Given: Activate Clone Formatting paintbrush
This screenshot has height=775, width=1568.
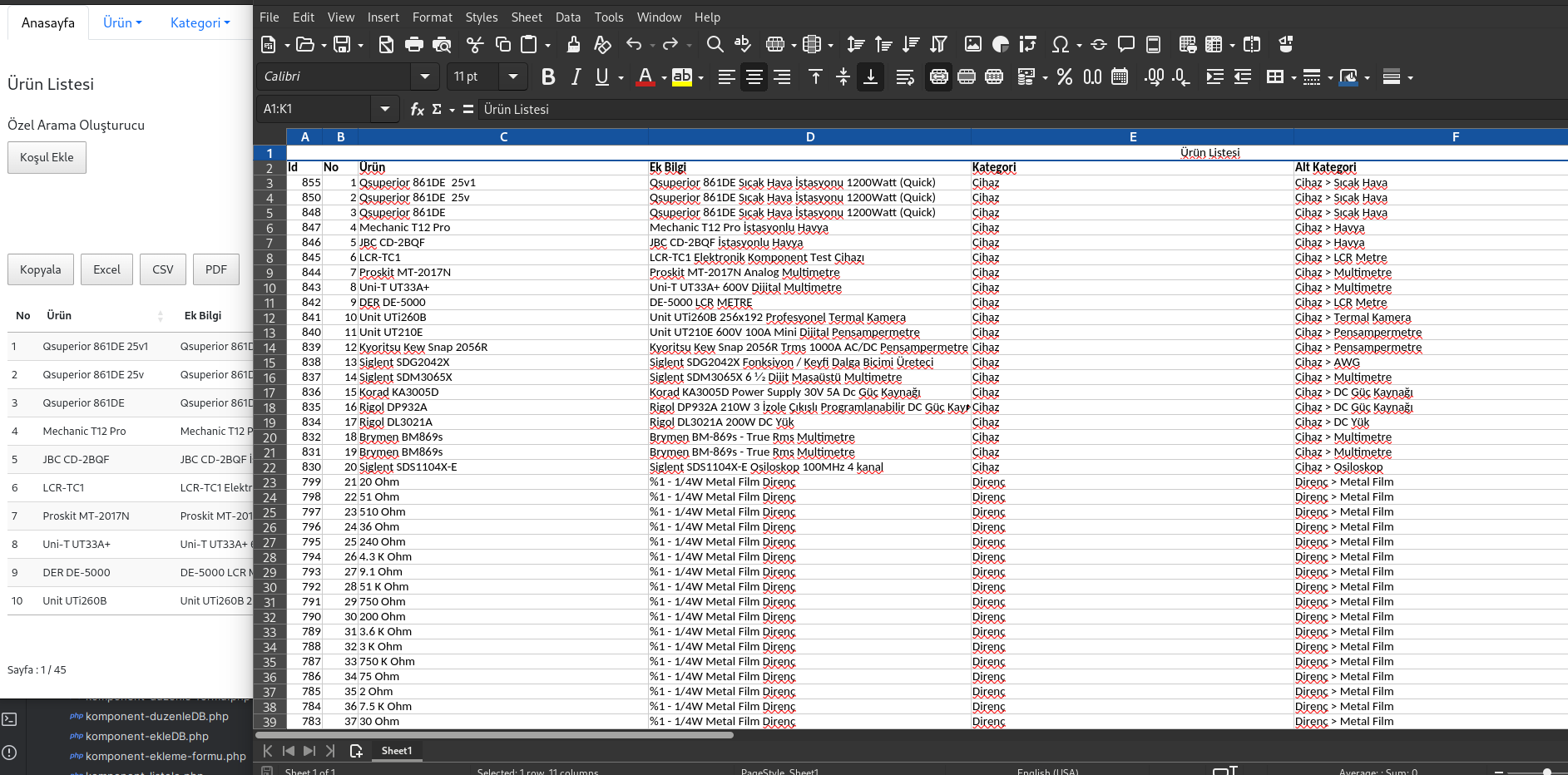Looking at the screenshot, I should (x=574, y=45).
